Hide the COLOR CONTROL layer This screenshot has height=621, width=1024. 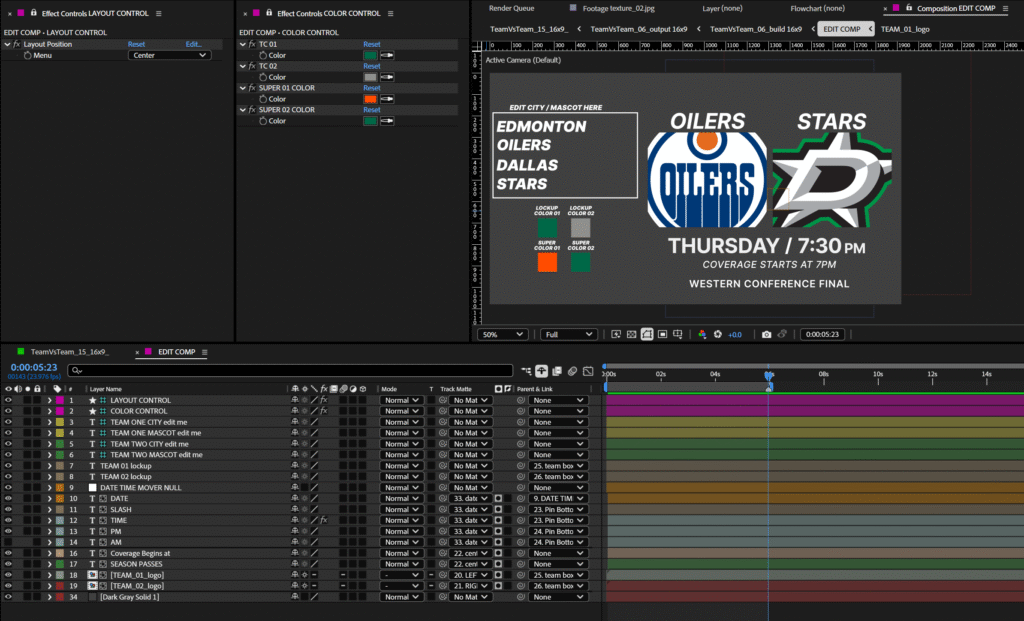point(8,411)
